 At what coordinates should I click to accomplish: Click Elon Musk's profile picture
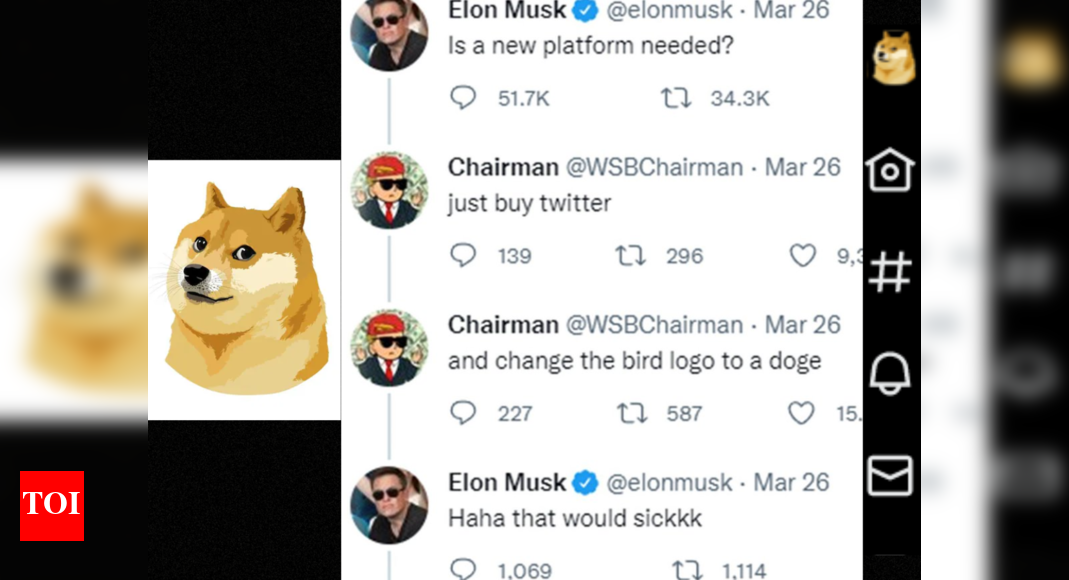point(389,33)
